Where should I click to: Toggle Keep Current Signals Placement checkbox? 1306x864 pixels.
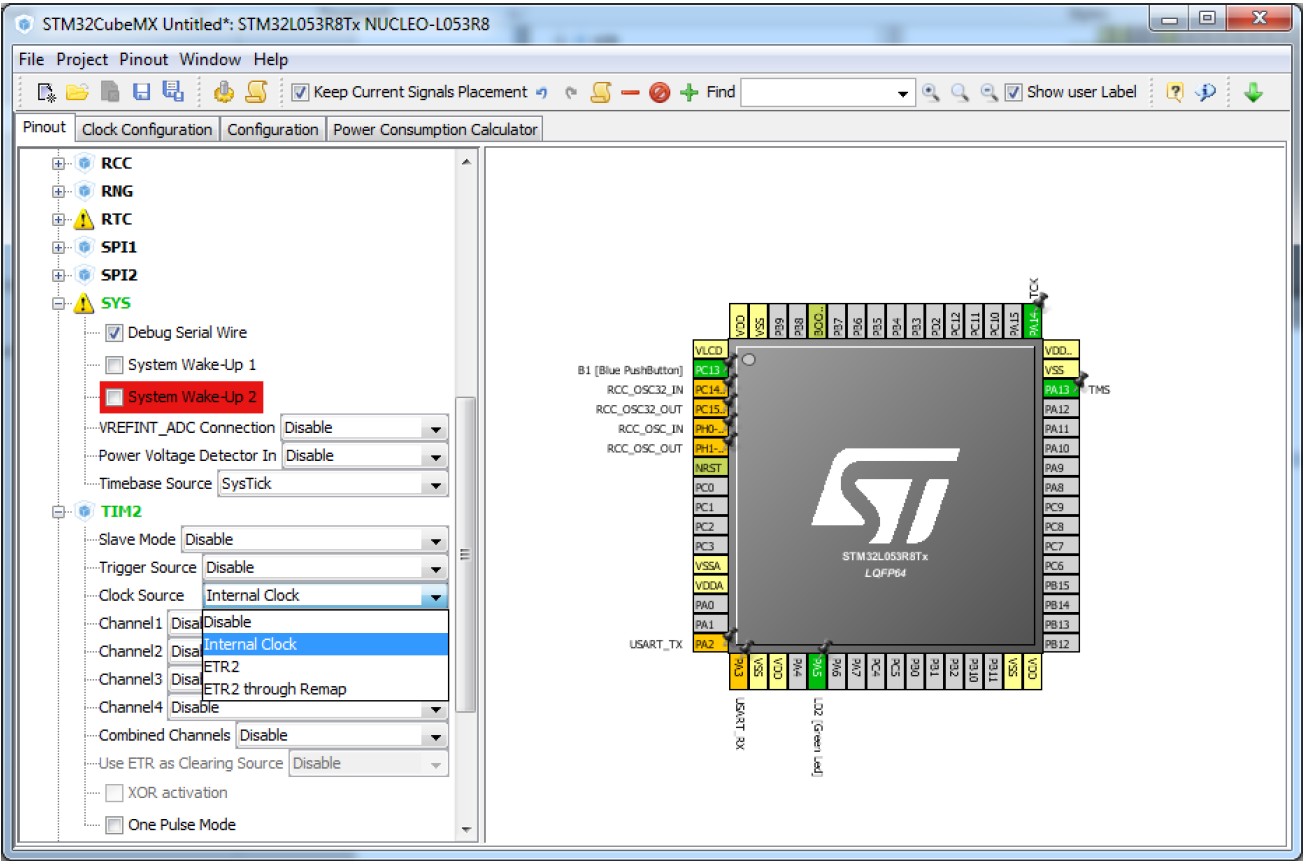pyautogui.click(x=300, y=93)
